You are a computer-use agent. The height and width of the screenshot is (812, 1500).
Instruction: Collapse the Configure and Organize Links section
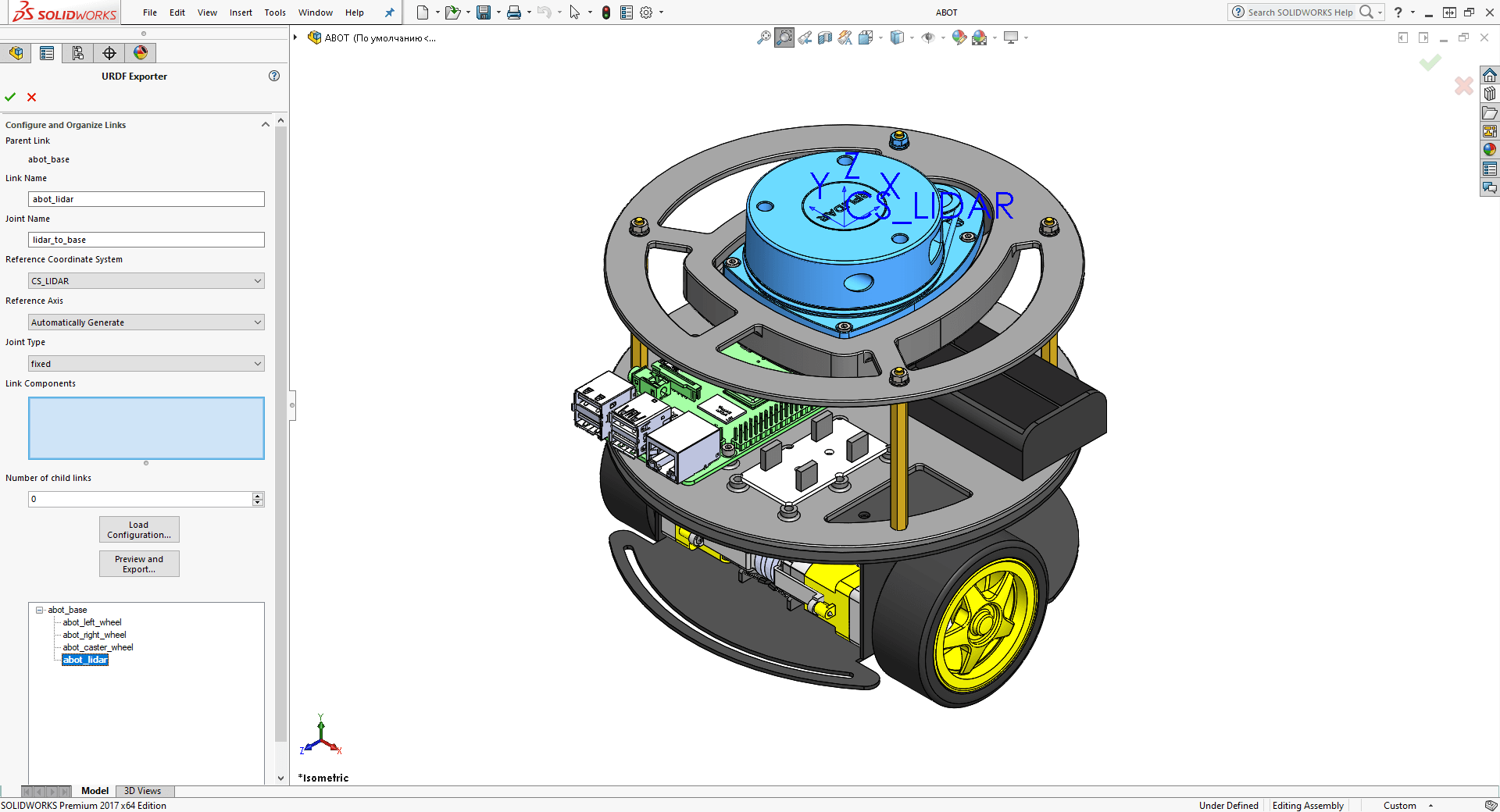(266, 124)
